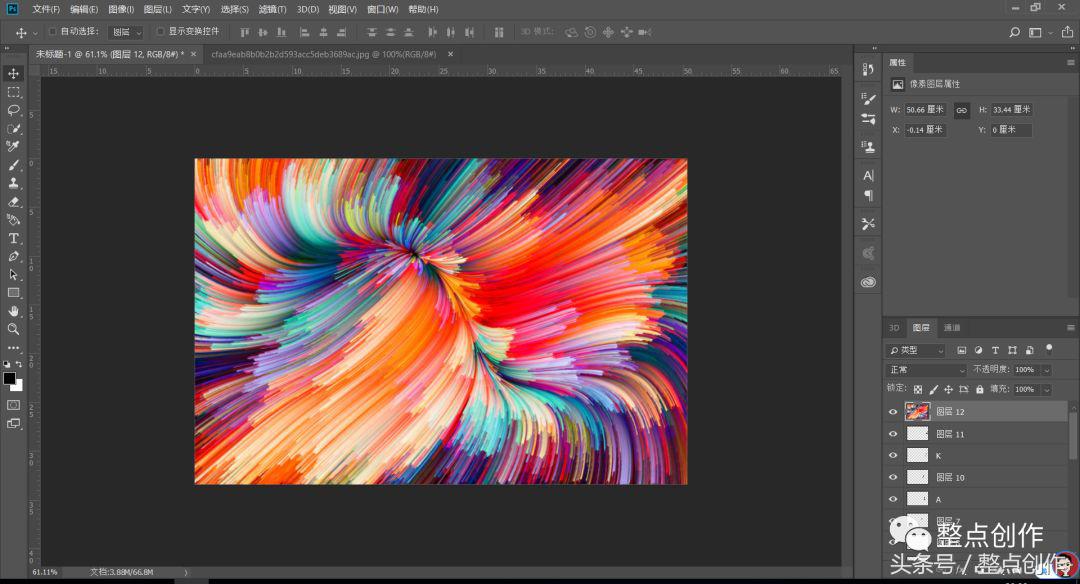This screenshot has height=584, width=1080.
Task: Click the foreground color swatch
Action: [x=10, y=379]
